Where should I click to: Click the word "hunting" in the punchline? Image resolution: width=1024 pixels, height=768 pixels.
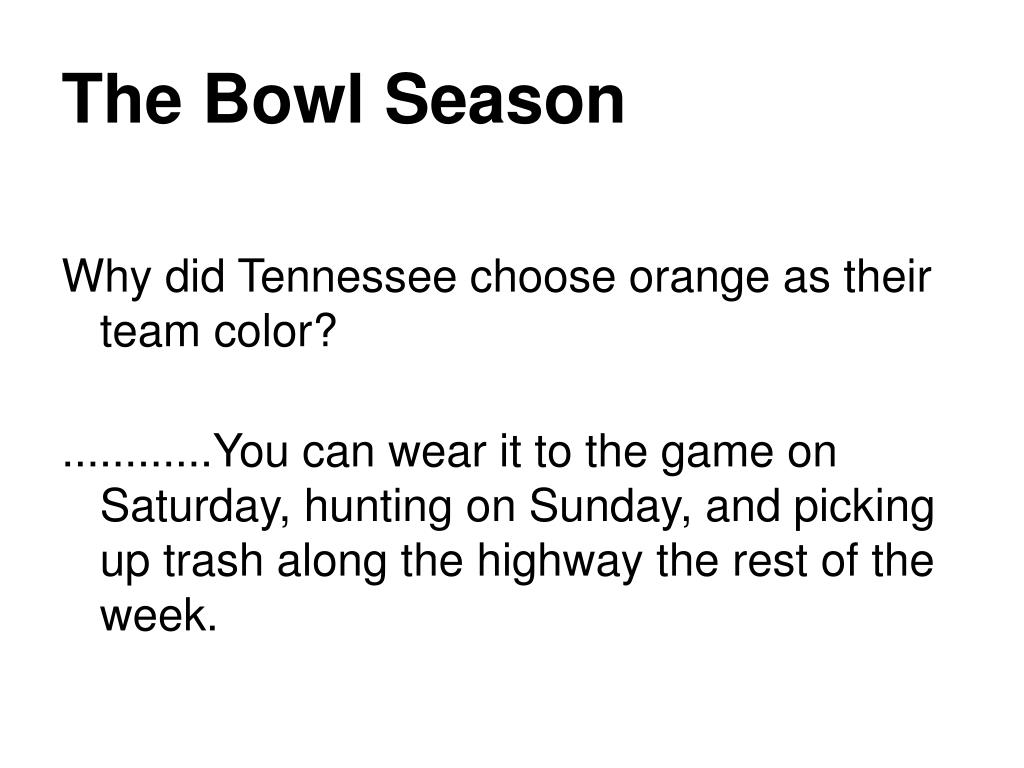pyautogui.click(x=377, y=509)
